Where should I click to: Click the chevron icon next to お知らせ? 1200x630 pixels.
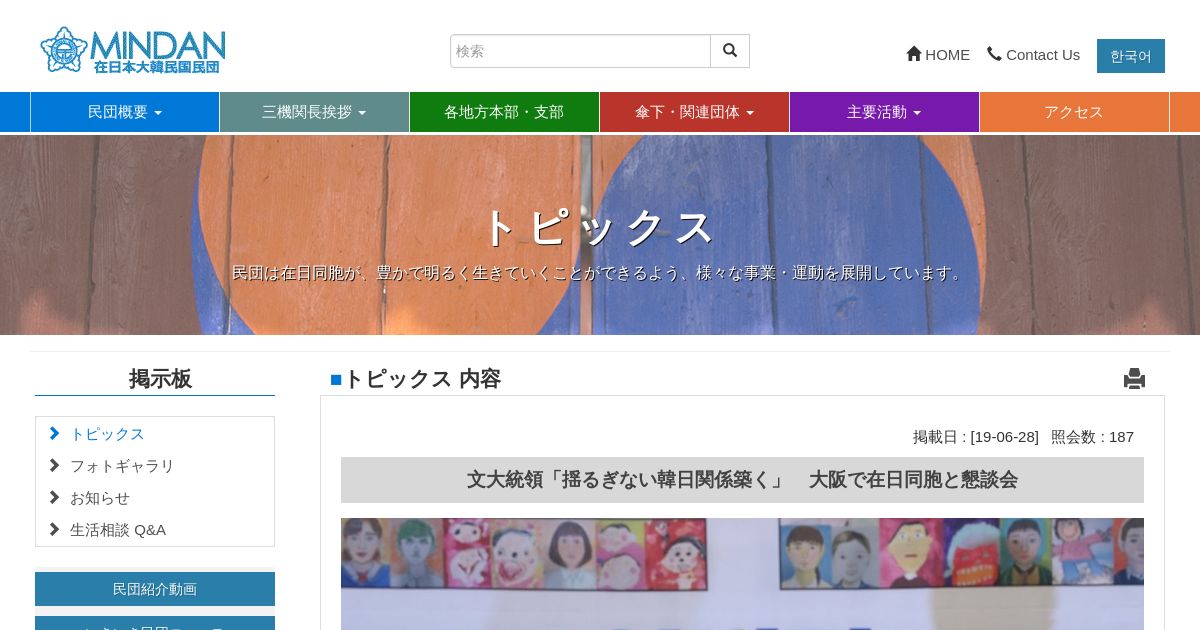[54, 498]
